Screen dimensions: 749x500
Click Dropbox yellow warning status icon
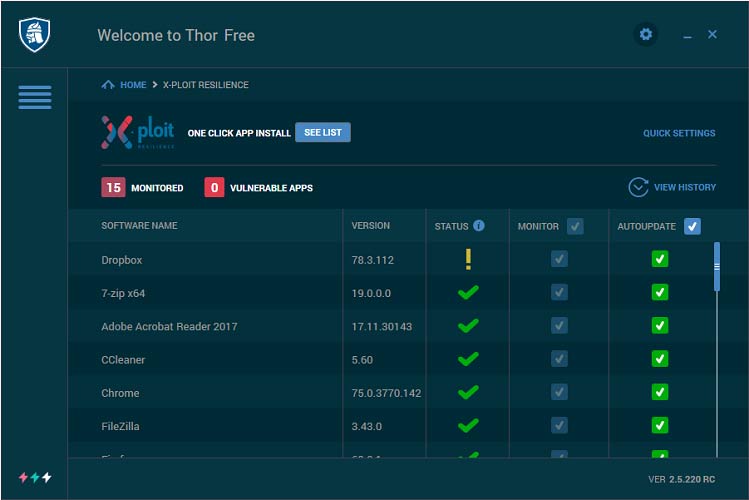tap(468, 259)
